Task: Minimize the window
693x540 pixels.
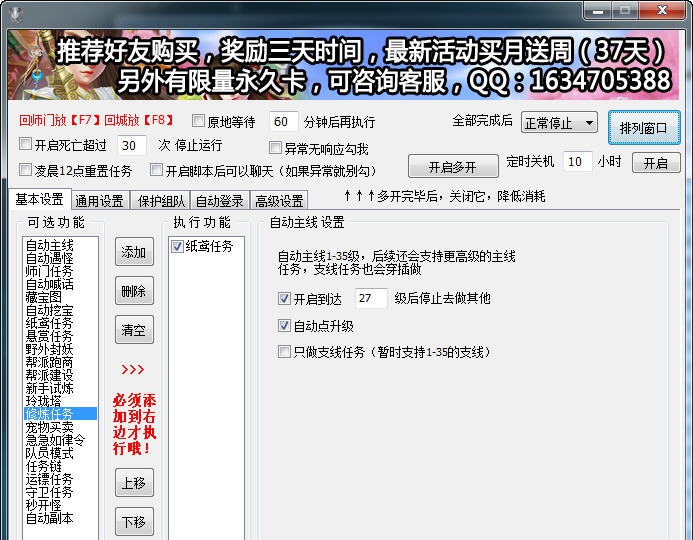Action: pyautogui.click(x=598, y=10)
